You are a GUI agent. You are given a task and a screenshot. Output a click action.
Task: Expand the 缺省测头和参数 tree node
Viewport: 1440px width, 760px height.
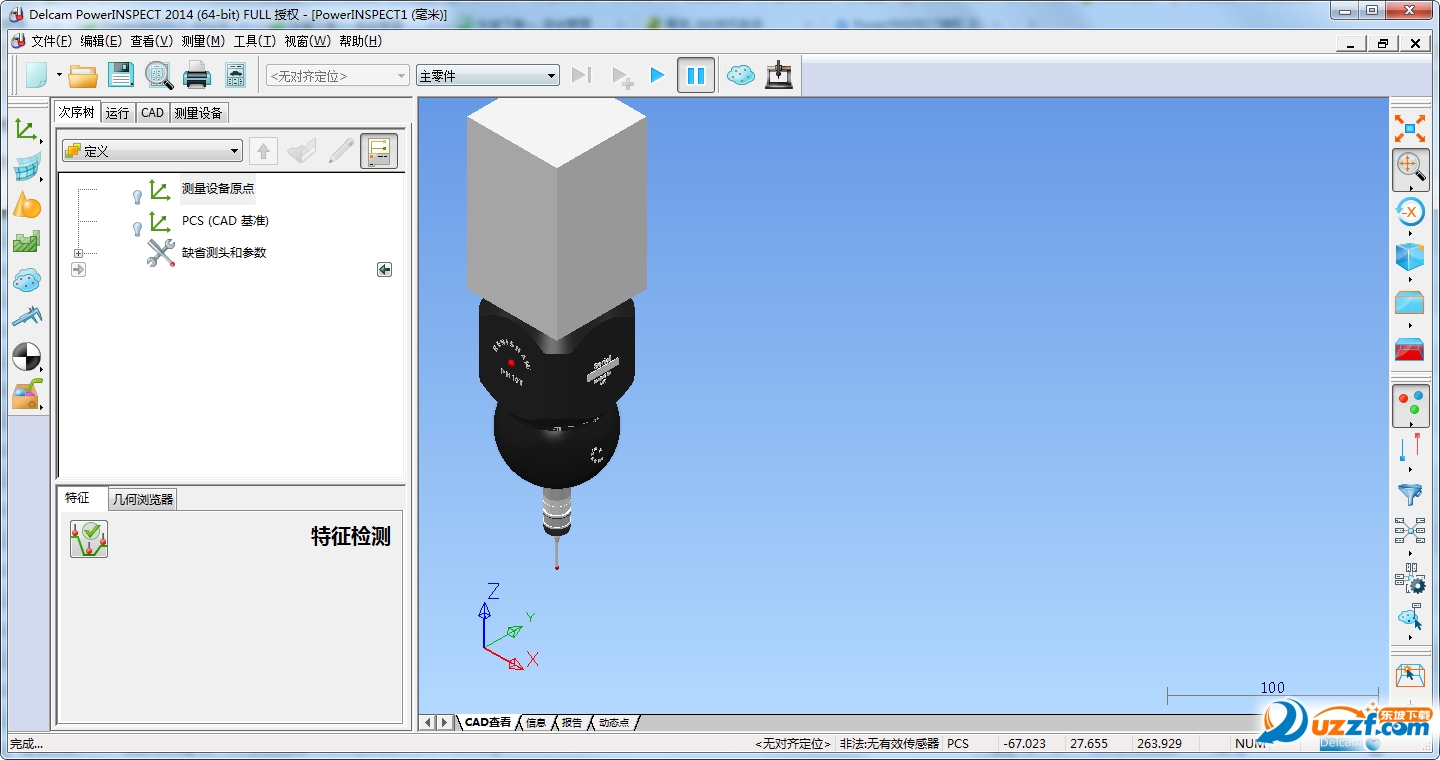tap(78, 253)
